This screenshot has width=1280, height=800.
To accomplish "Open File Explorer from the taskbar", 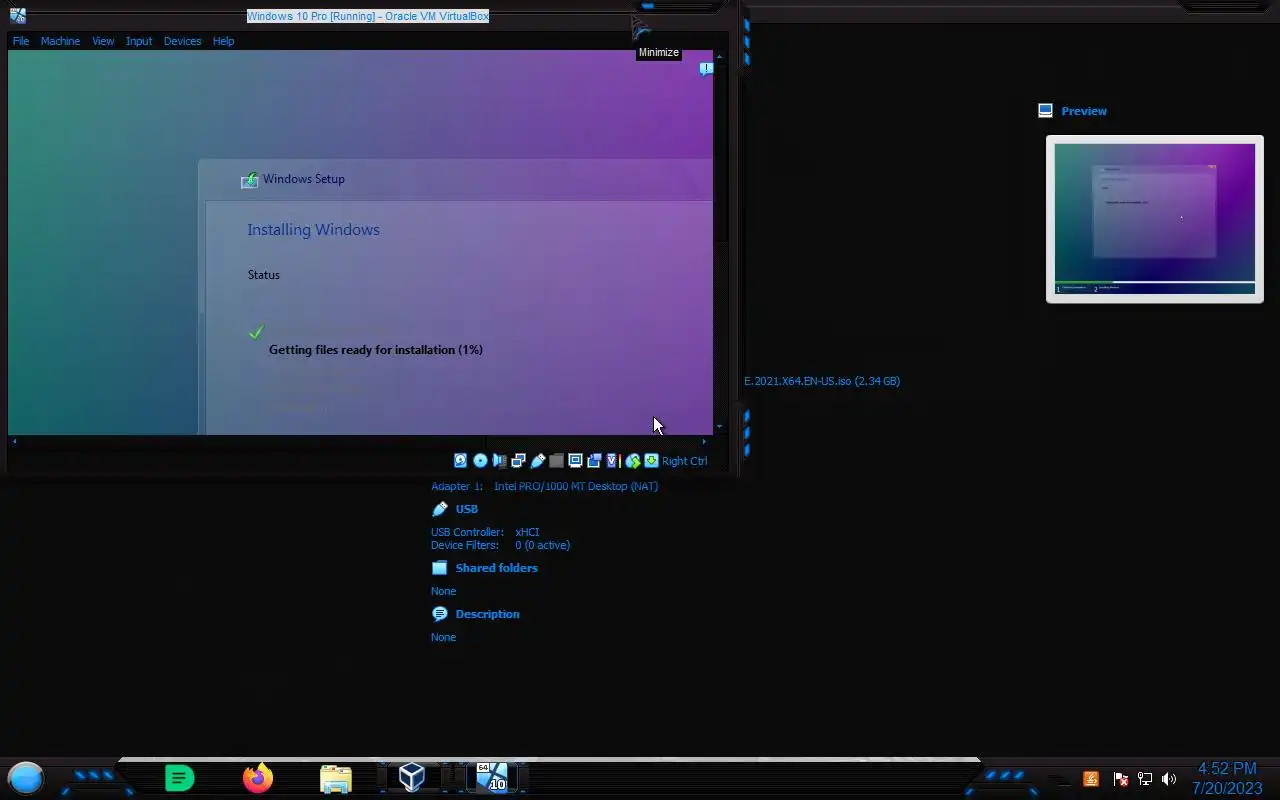I will click(x=336, y=778).
